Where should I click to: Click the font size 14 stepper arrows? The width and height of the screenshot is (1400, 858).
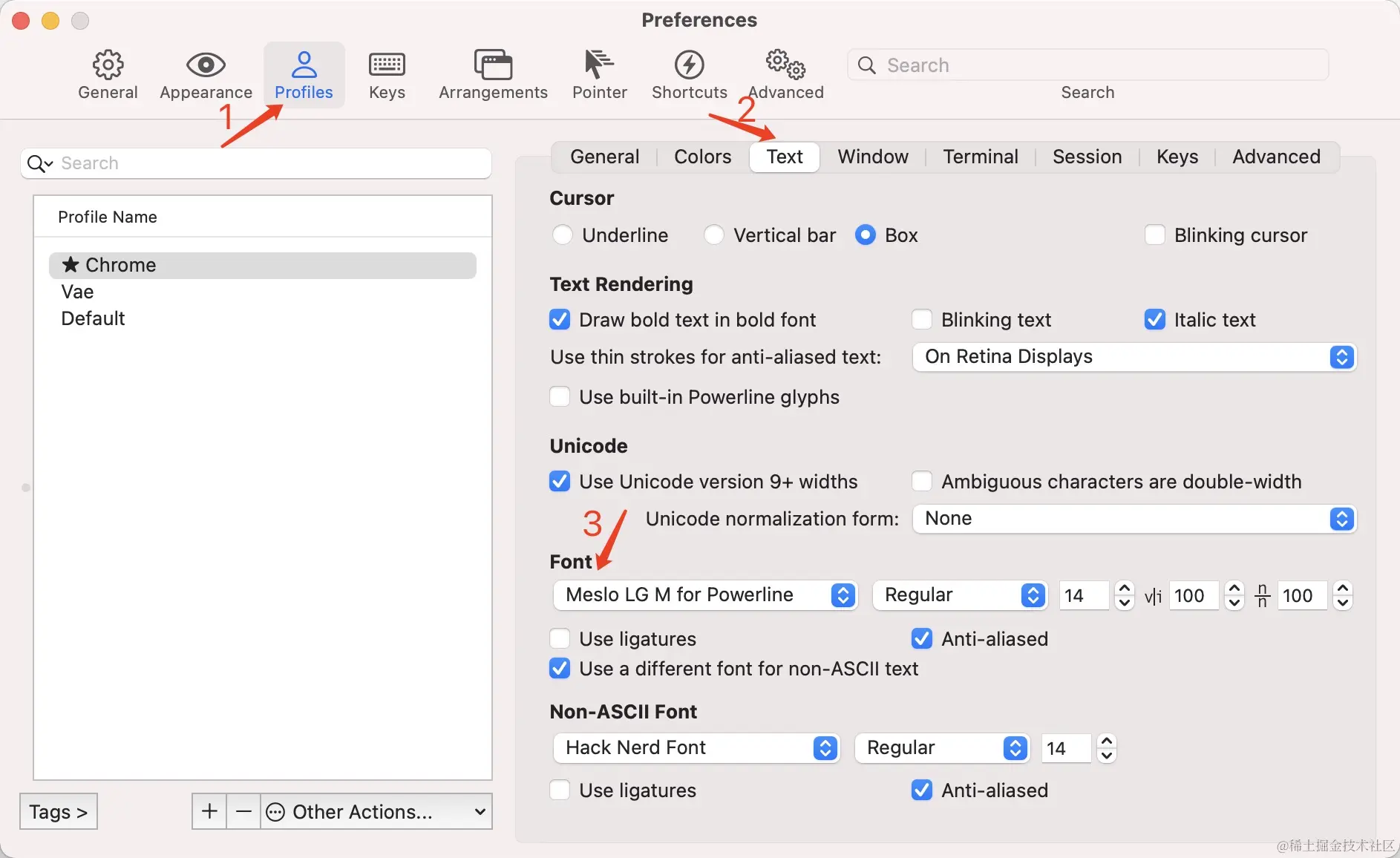[1125, 595]
